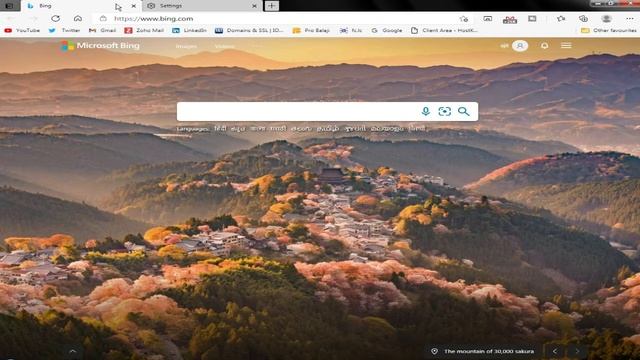Open the cast screen toolbar icon

pos(487,19)
